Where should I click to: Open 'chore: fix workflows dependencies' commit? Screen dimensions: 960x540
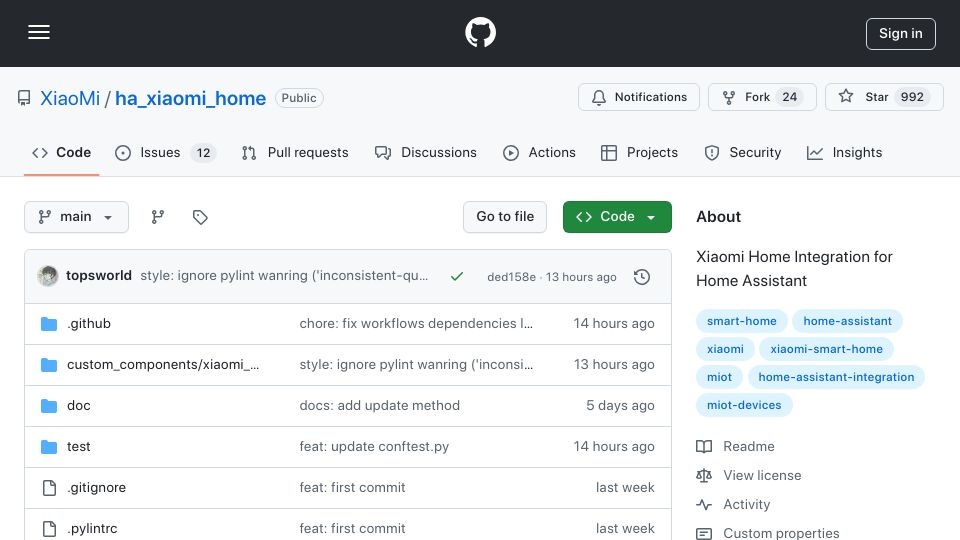[416, 323]
